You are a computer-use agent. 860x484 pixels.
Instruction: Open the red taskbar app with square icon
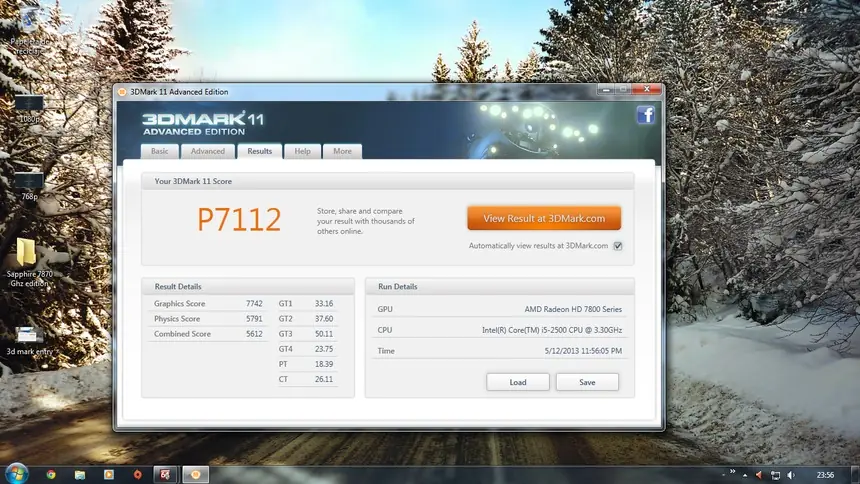pos(165,475)
